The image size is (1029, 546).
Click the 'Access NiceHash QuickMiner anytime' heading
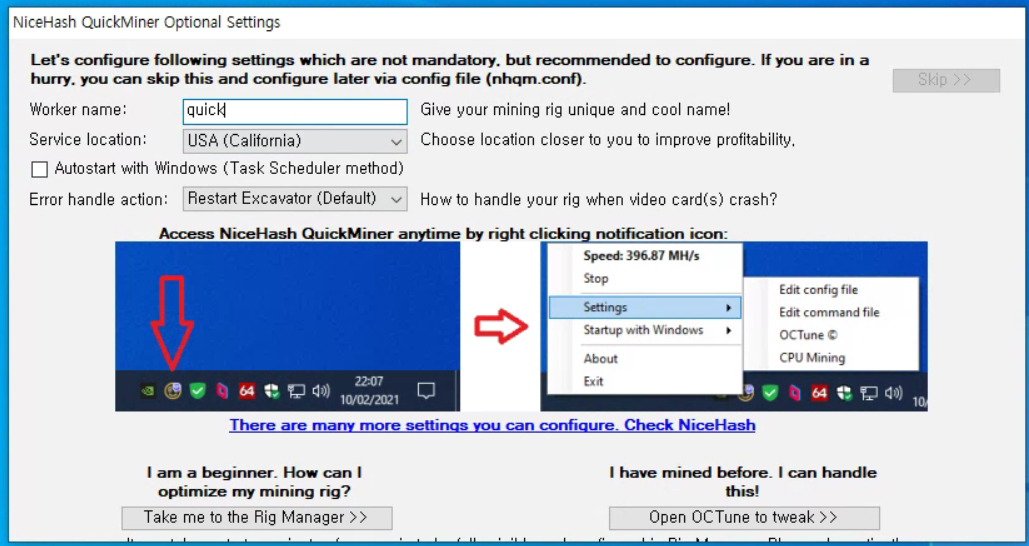coord(443,234)
